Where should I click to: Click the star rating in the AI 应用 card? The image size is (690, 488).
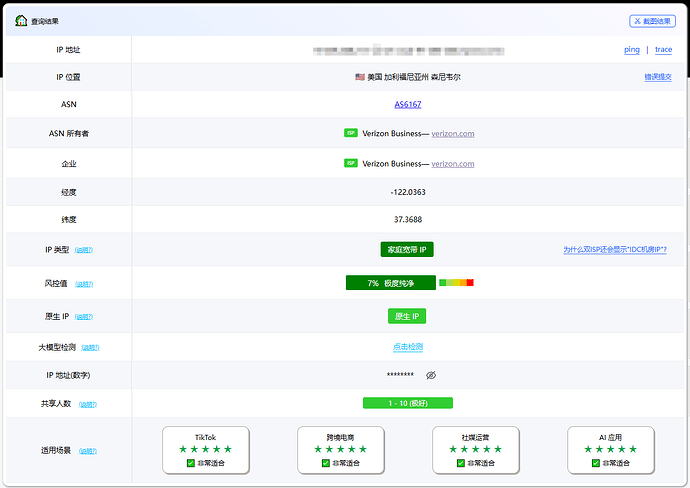tap(610, 449)
